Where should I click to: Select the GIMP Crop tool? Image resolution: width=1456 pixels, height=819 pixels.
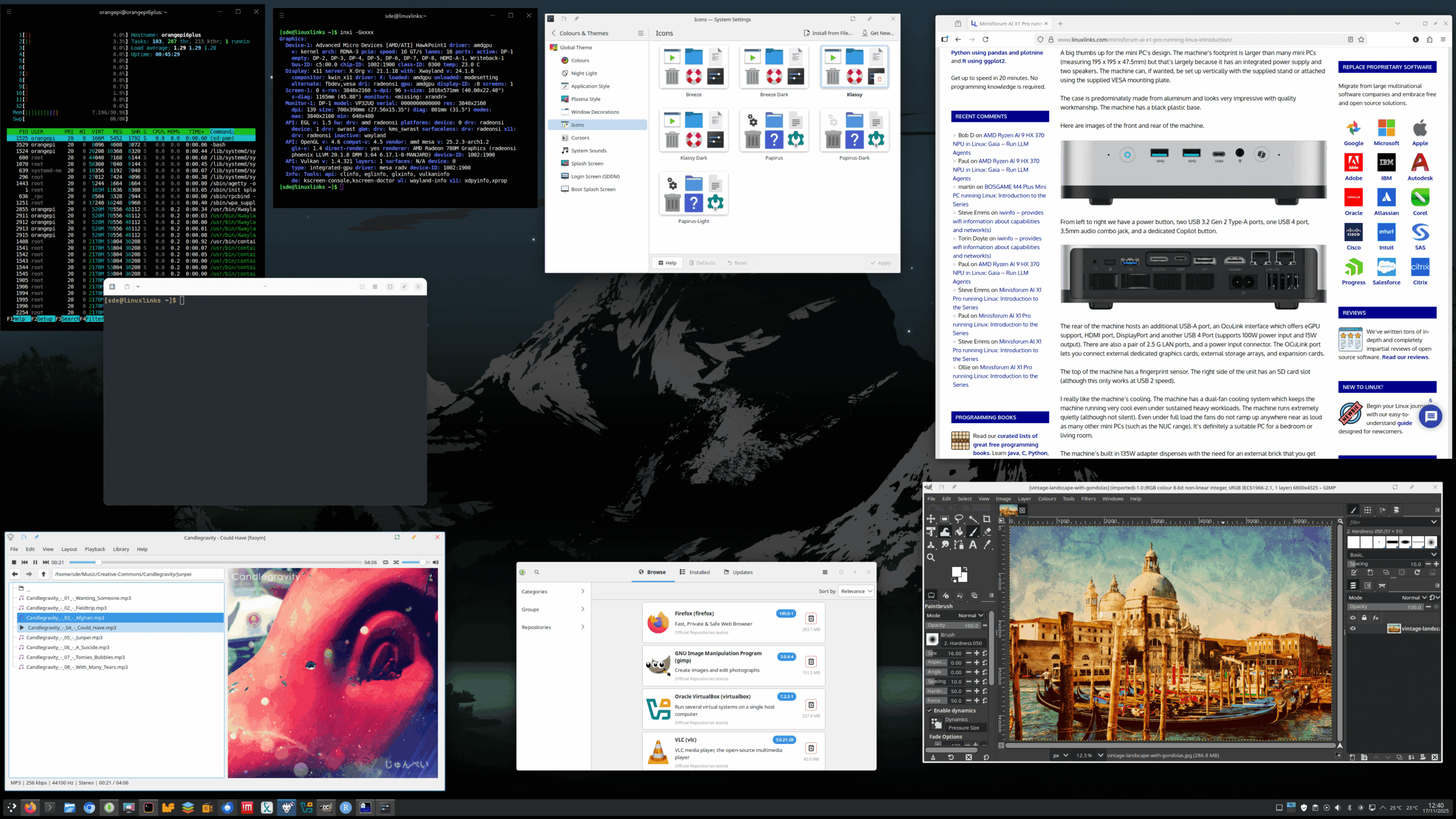point(987,519)
